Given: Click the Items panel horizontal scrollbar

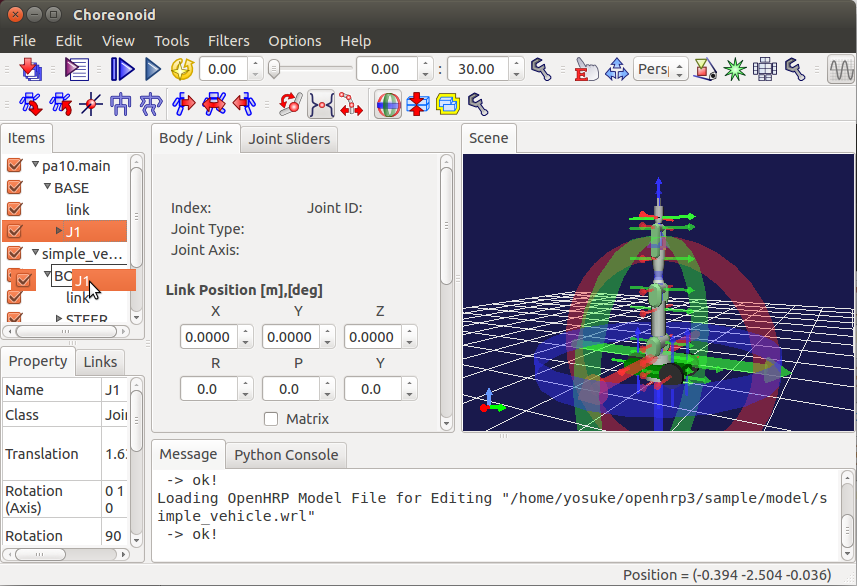Looking at the screenshot, I should [x=66, y=331].
